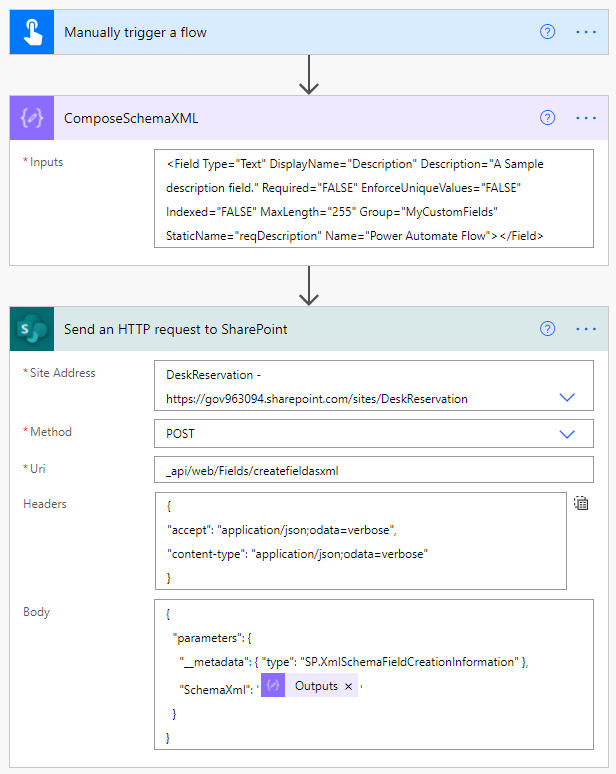Click inside the Headers text box
The width and height of the screenshot is (616, 774).
[x=360, y=541]
